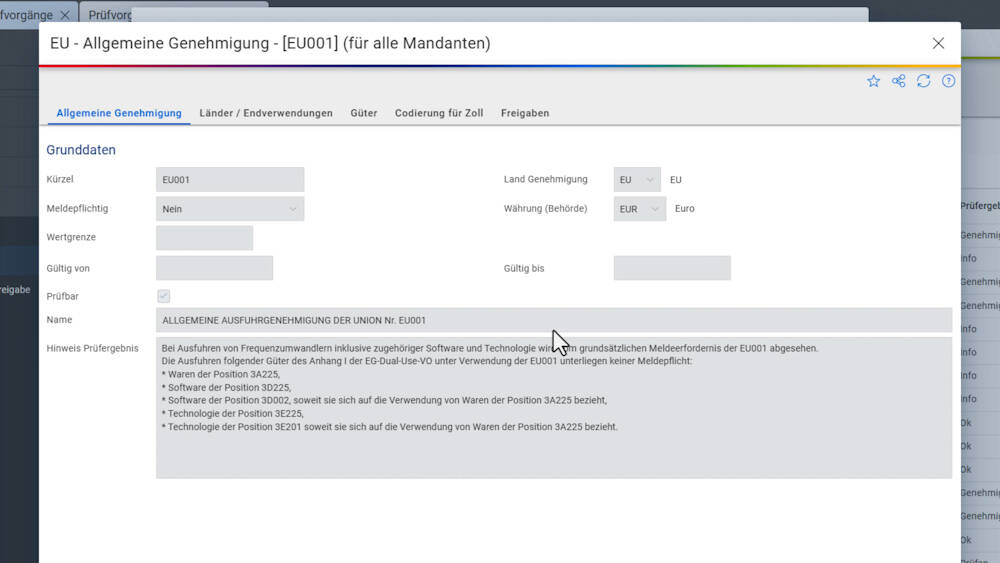Click the share icon in the dialog toolbar
The width and height of the screenshot is (1000, 563).
[x=898, y=81]
